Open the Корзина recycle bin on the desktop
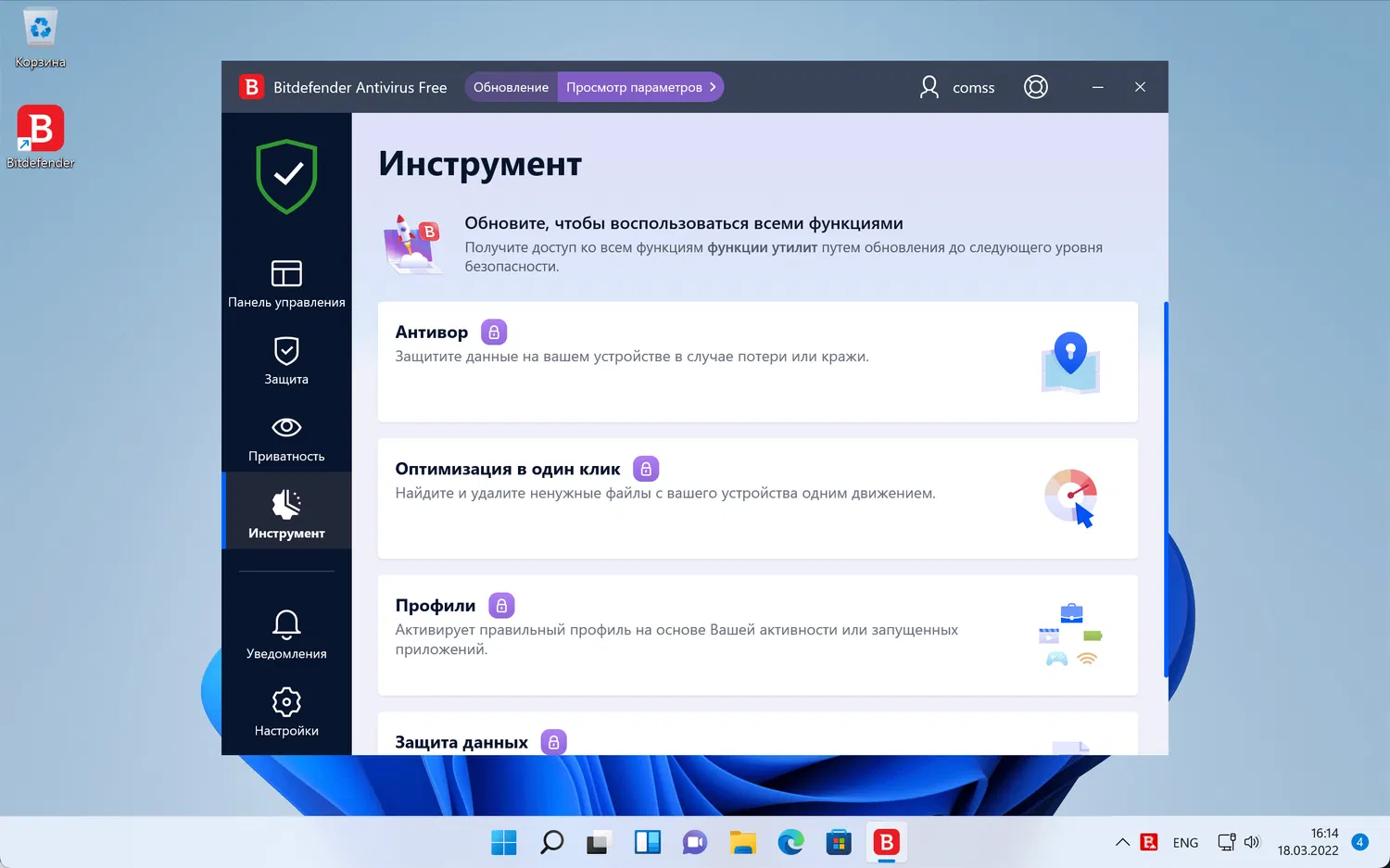This screenshot has height=868, width=1390. 40,38
